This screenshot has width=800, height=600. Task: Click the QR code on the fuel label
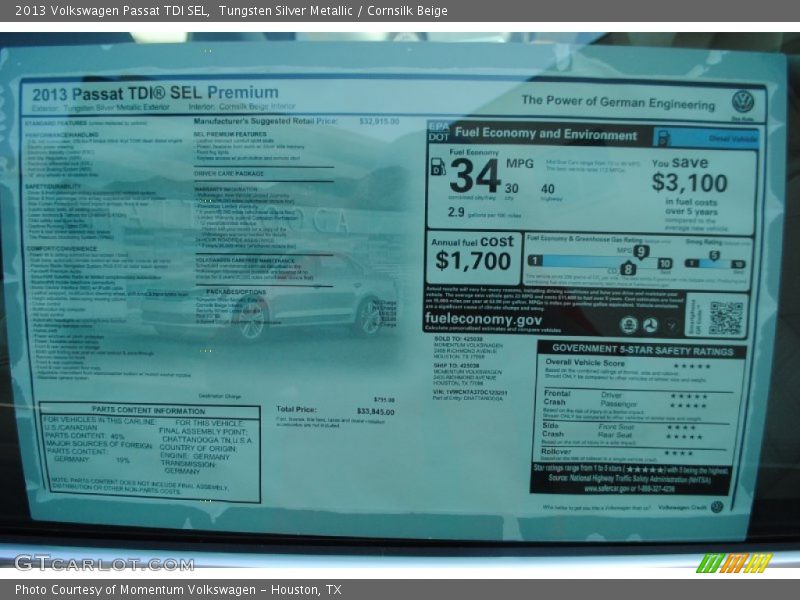[726, 318]
